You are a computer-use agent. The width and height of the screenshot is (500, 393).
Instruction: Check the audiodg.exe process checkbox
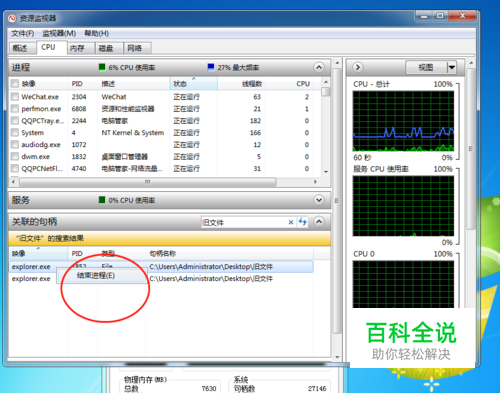(x=15, y=145)
